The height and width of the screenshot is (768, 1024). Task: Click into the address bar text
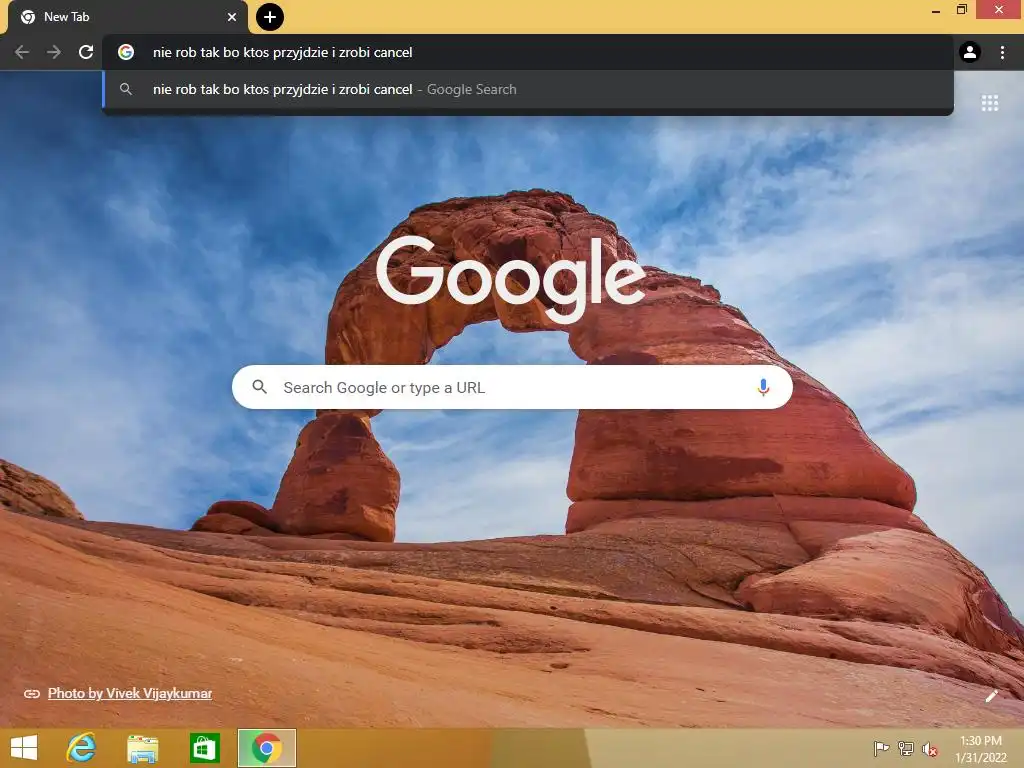click(282, 52)
